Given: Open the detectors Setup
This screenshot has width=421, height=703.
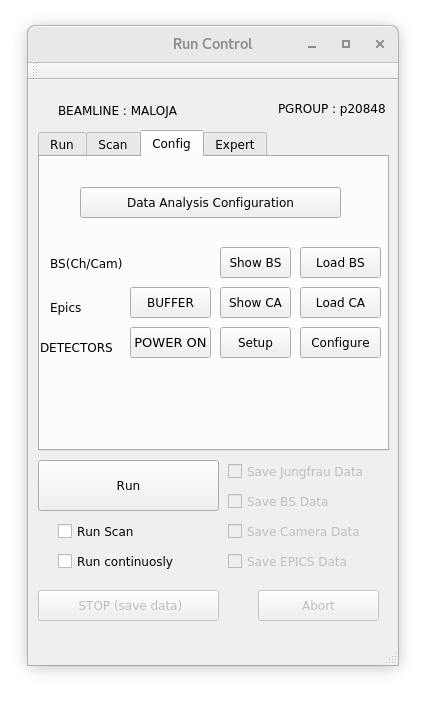Looking at the screenshot, I should tap(255, 343).
